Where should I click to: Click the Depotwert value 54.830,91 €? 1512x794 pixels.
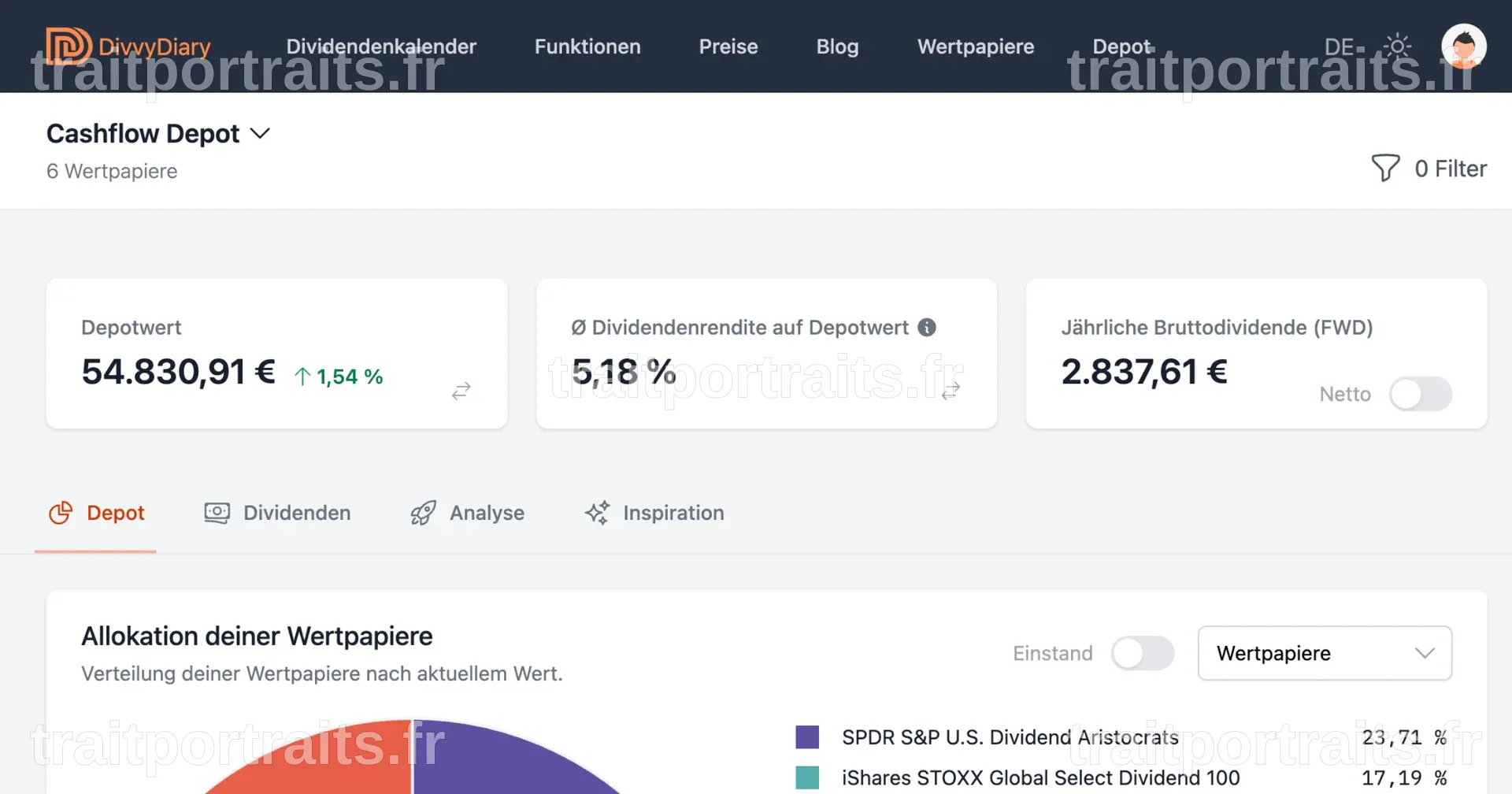point(179,372)
